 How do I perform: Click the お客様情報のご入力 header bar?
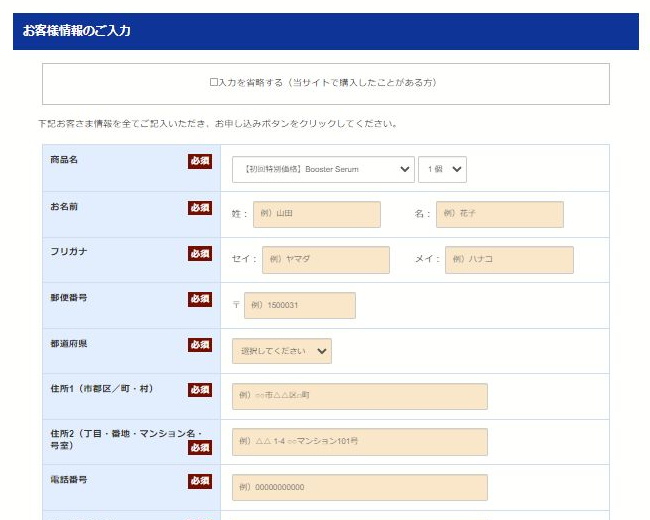tap(325, 31)
